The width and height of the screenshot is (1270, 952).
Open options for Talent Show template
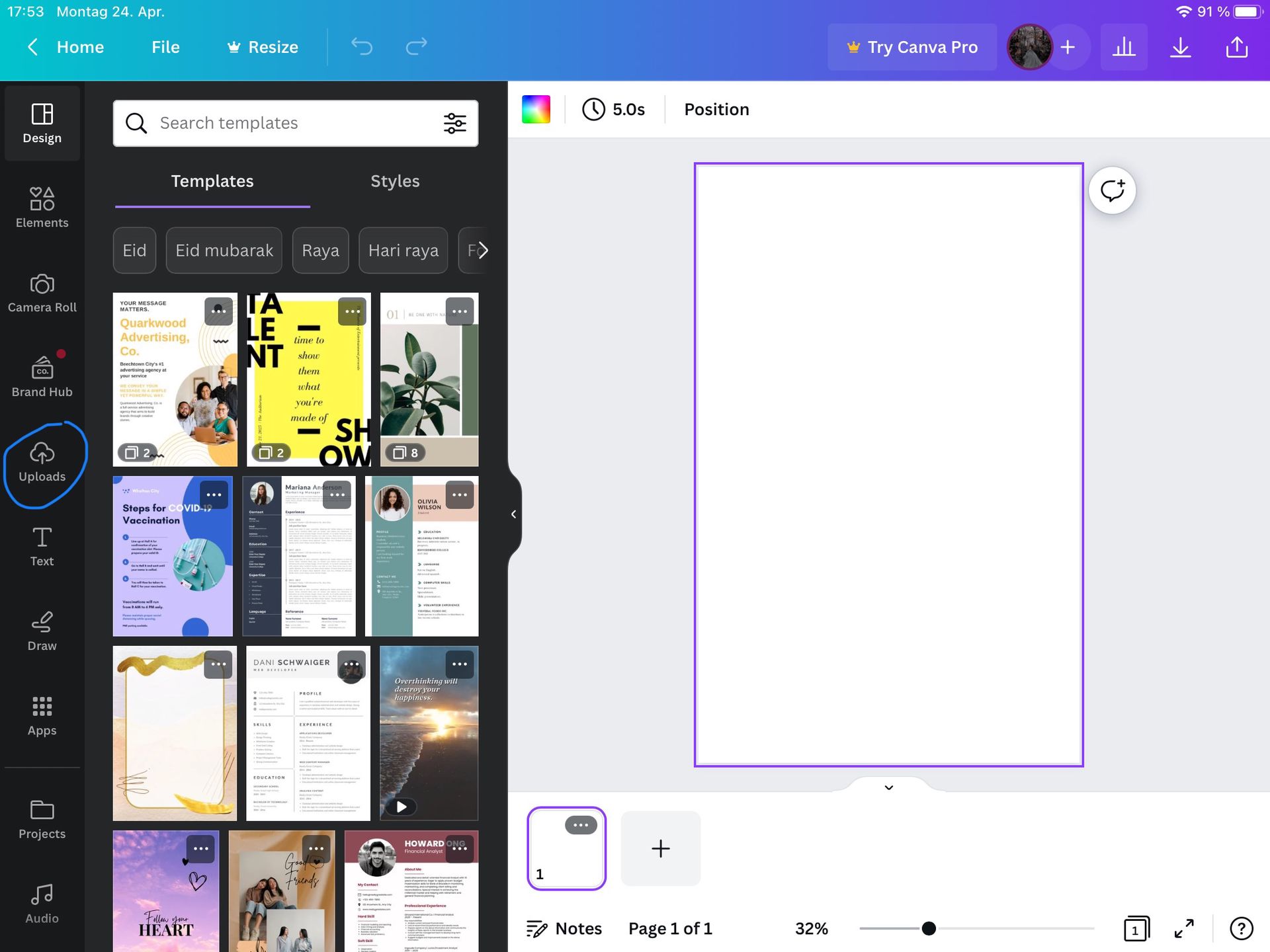click(x=352, y=311)
